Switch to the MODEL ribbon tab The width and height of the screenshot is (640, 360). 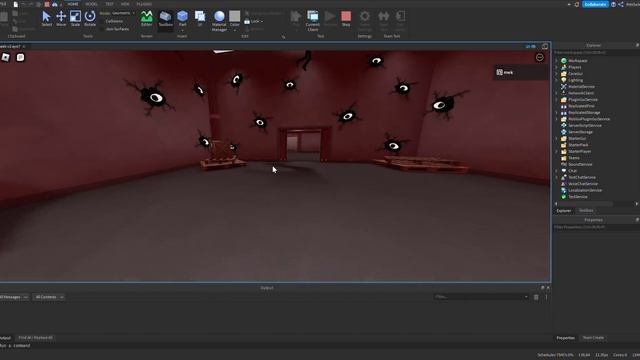pos(91,4)
